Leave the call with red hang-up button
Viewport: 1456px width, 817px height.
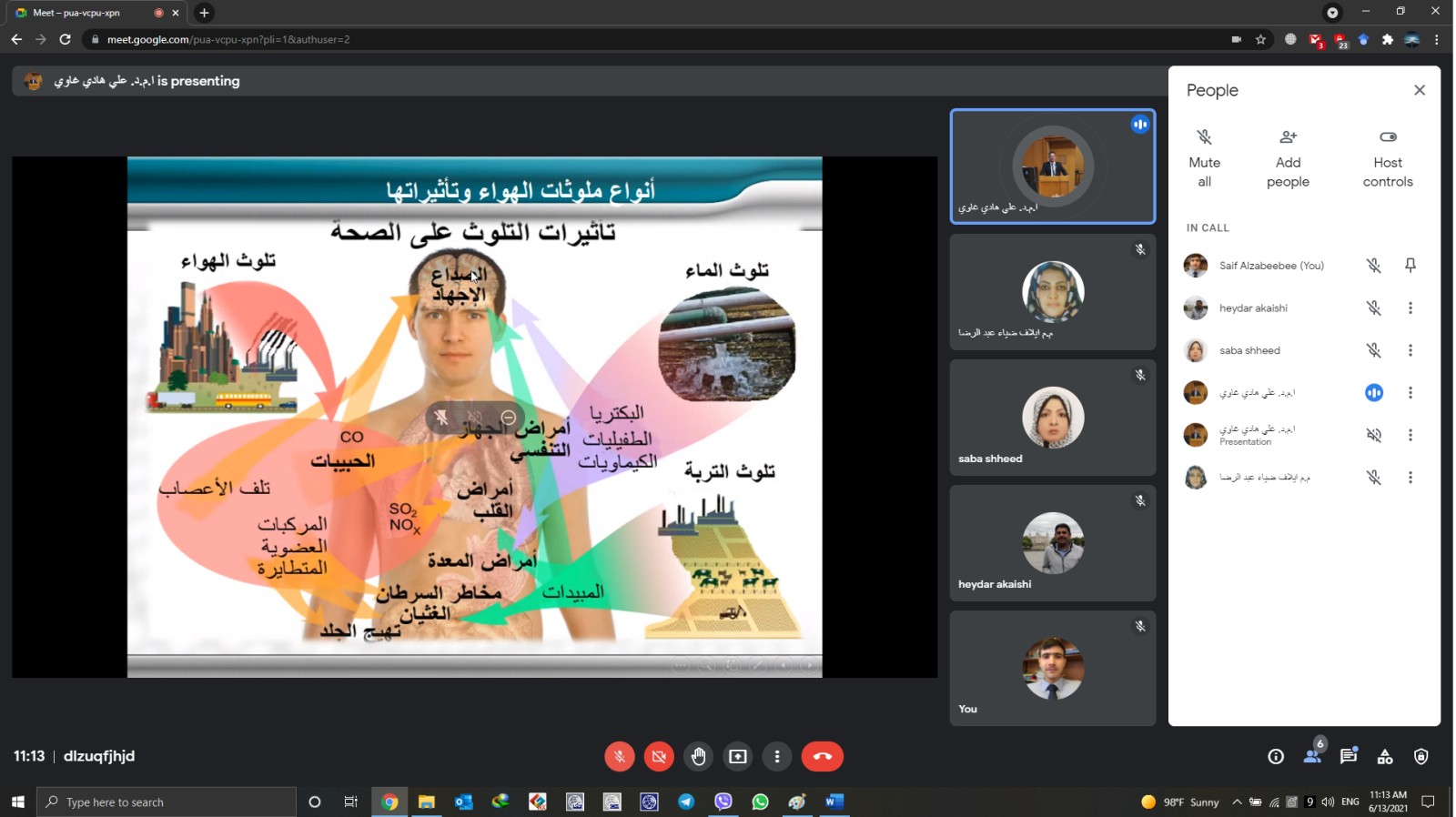click(x=823, y=756)
